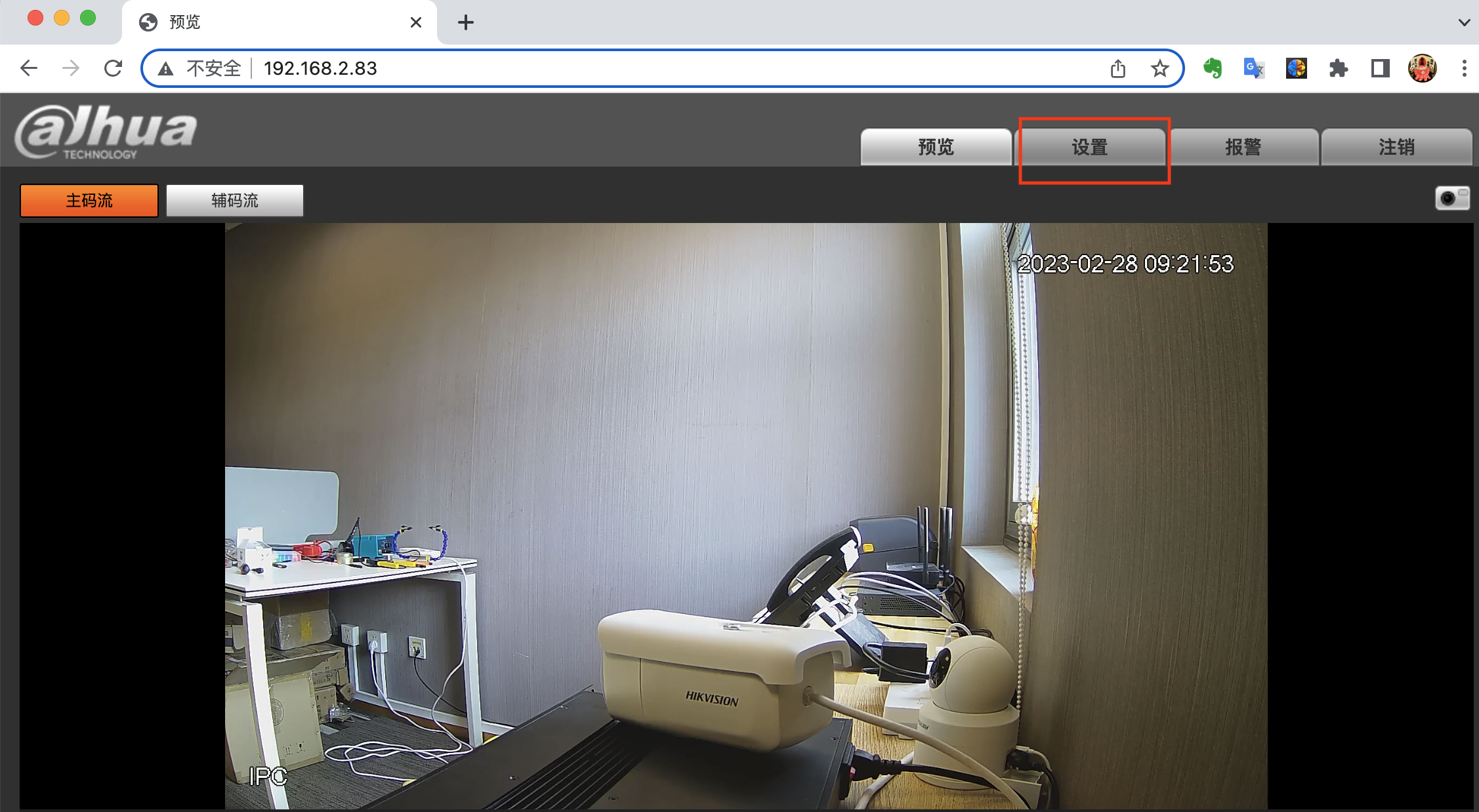This screenshot has height=812, width=1479.
Task: Open the 报警 alarm tab
Action: coord(1243,147)
